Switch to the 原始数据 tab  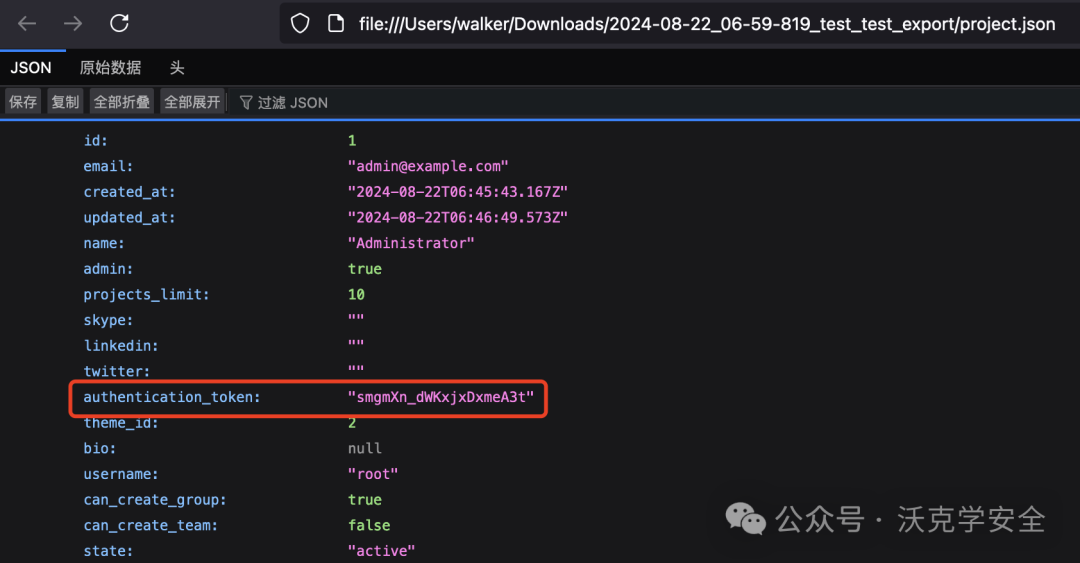(x=110, y=68)
